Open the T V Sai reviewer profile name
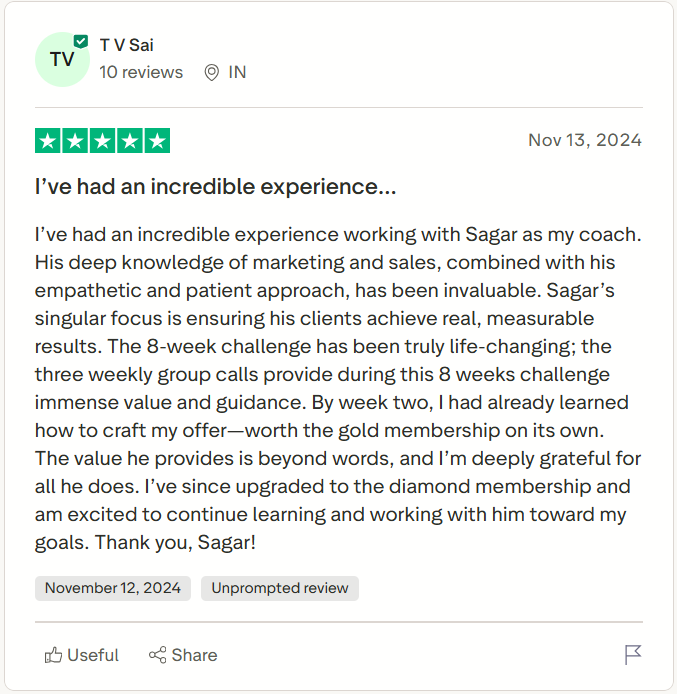This screenshot has height=694, width=677. [x=127, y=45]
